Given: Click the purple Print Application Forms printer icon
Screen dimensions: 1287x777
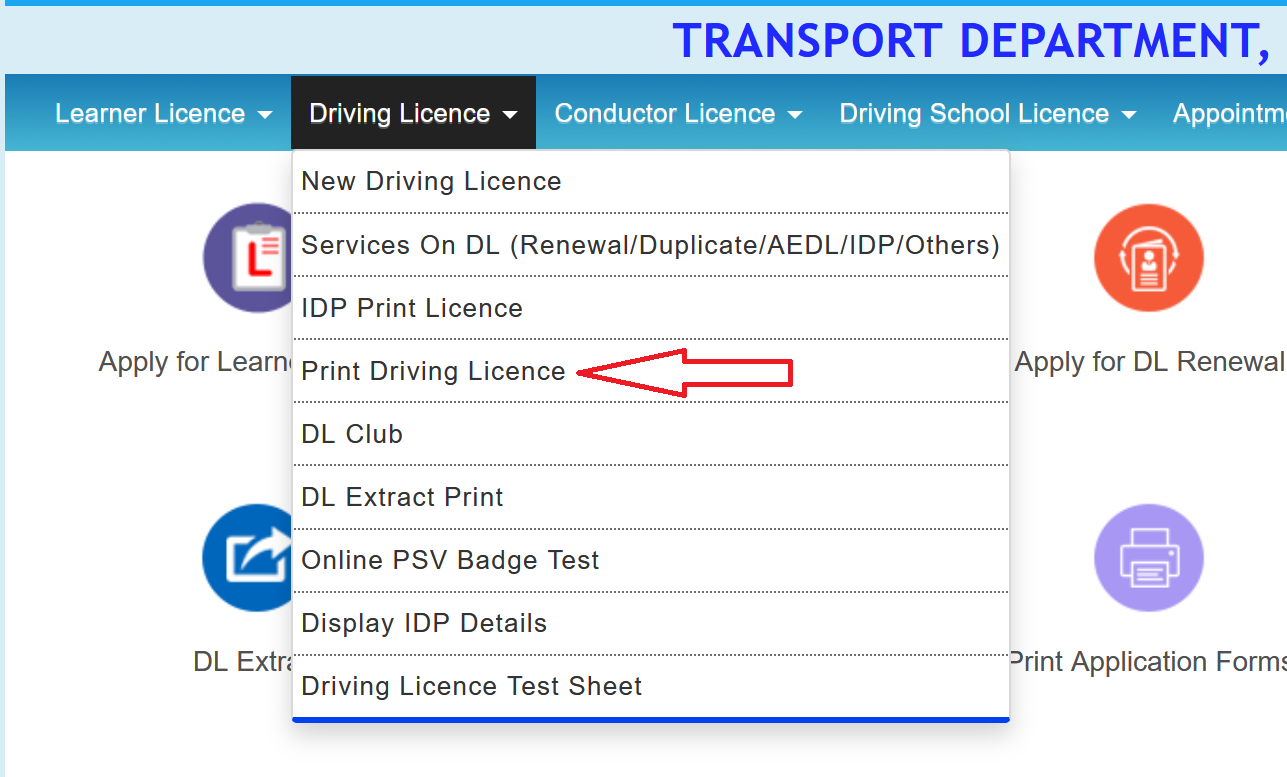Looking at the screenshot, I should pyautogui.click(x=1148, y=558).
